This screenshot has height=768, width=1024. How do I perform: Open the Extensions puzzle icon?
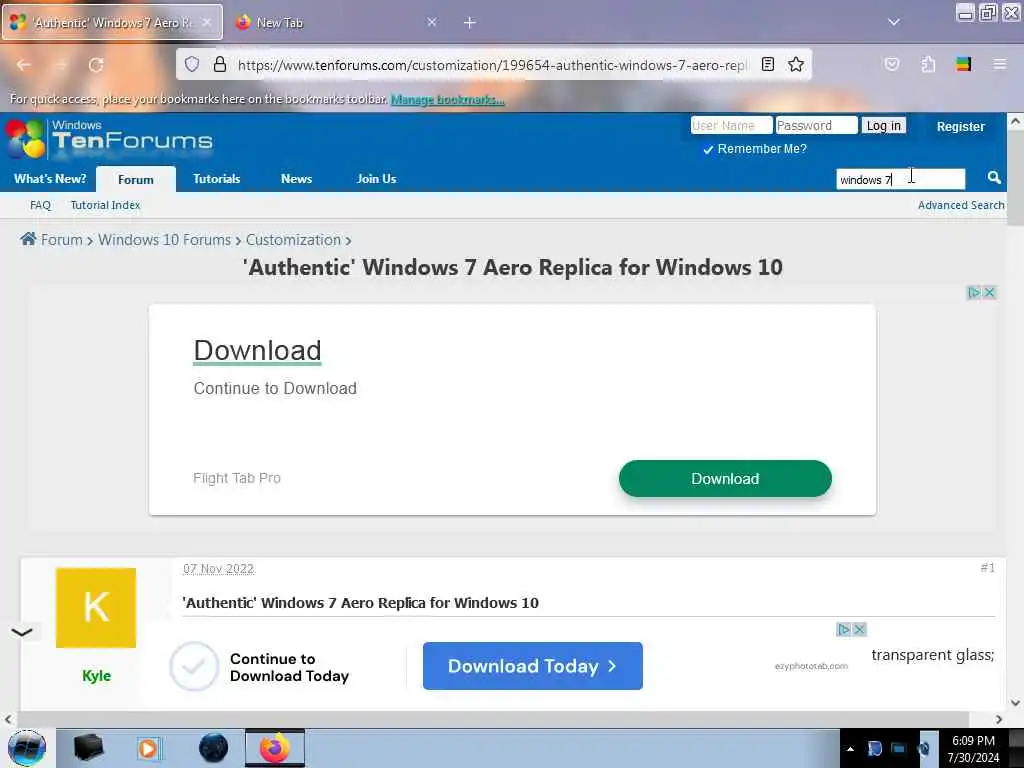[x=928, y=64]
